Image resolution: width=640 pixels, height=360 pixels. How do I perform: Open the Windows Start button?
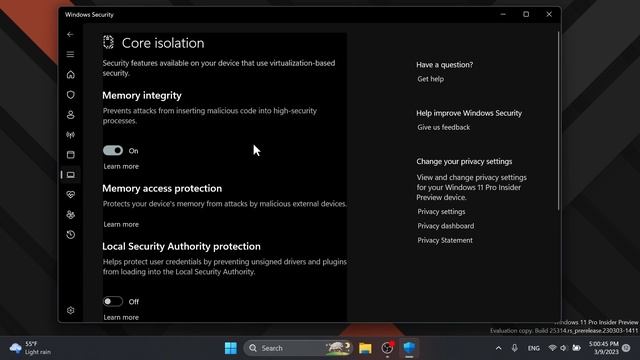coord(231,348)
